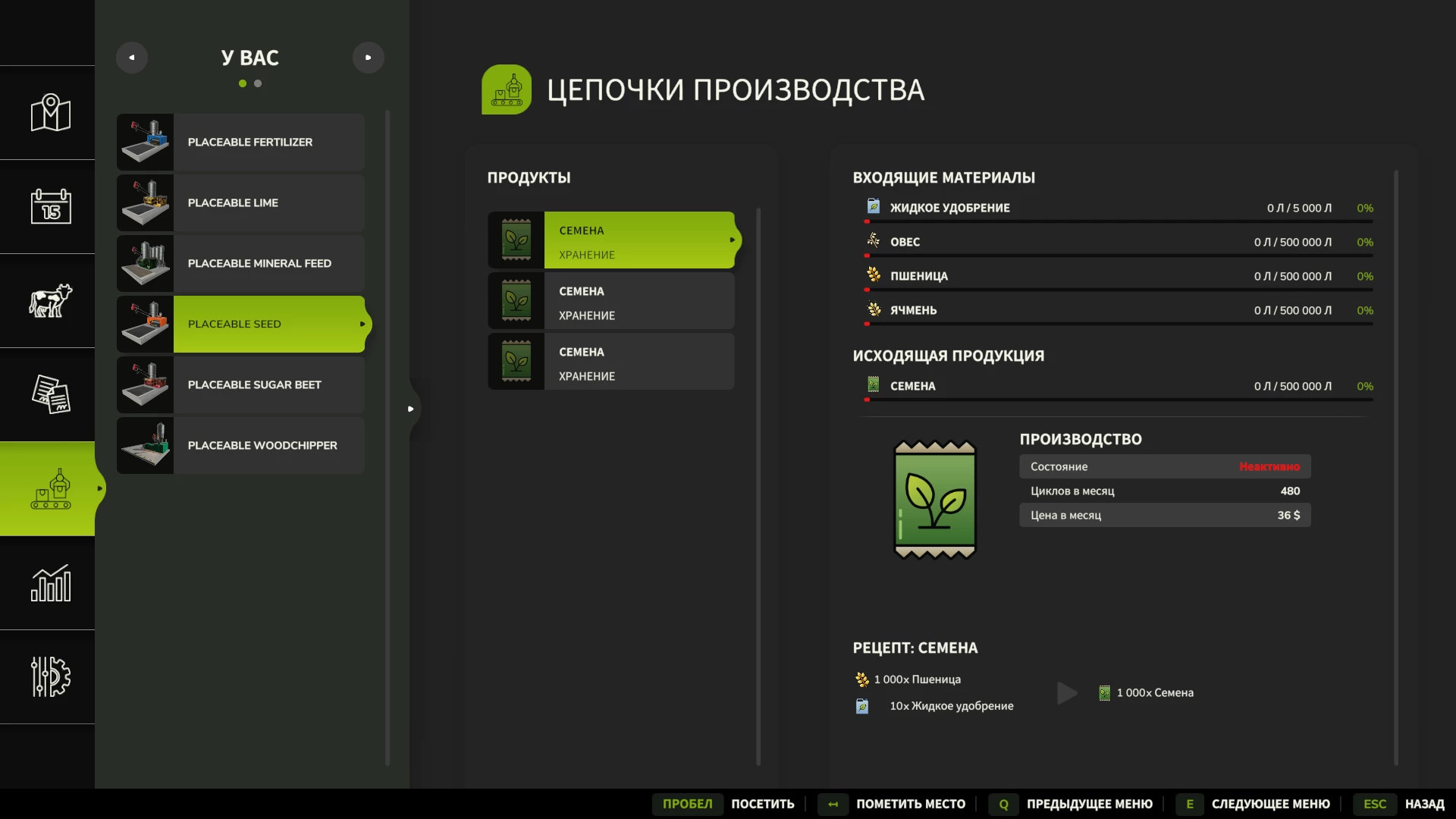The width and height of the screenshot is (1456, 819).
Task: Open the settings sliders gear icon
Action: coord(50,676)
